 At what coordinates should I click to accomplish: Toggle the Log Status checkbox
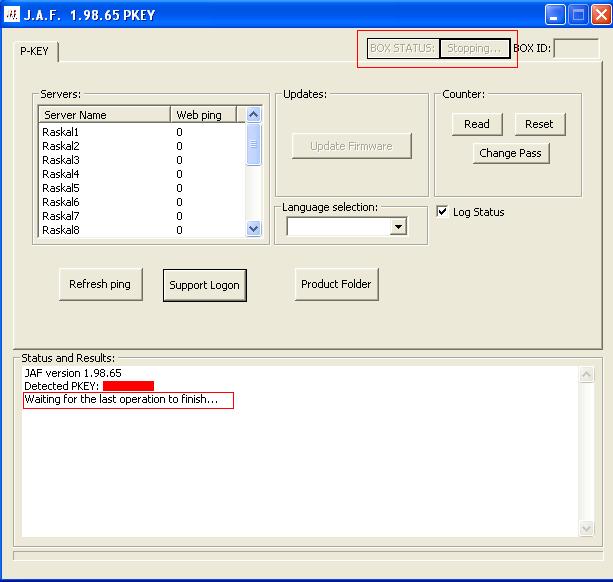pos(442,212)
